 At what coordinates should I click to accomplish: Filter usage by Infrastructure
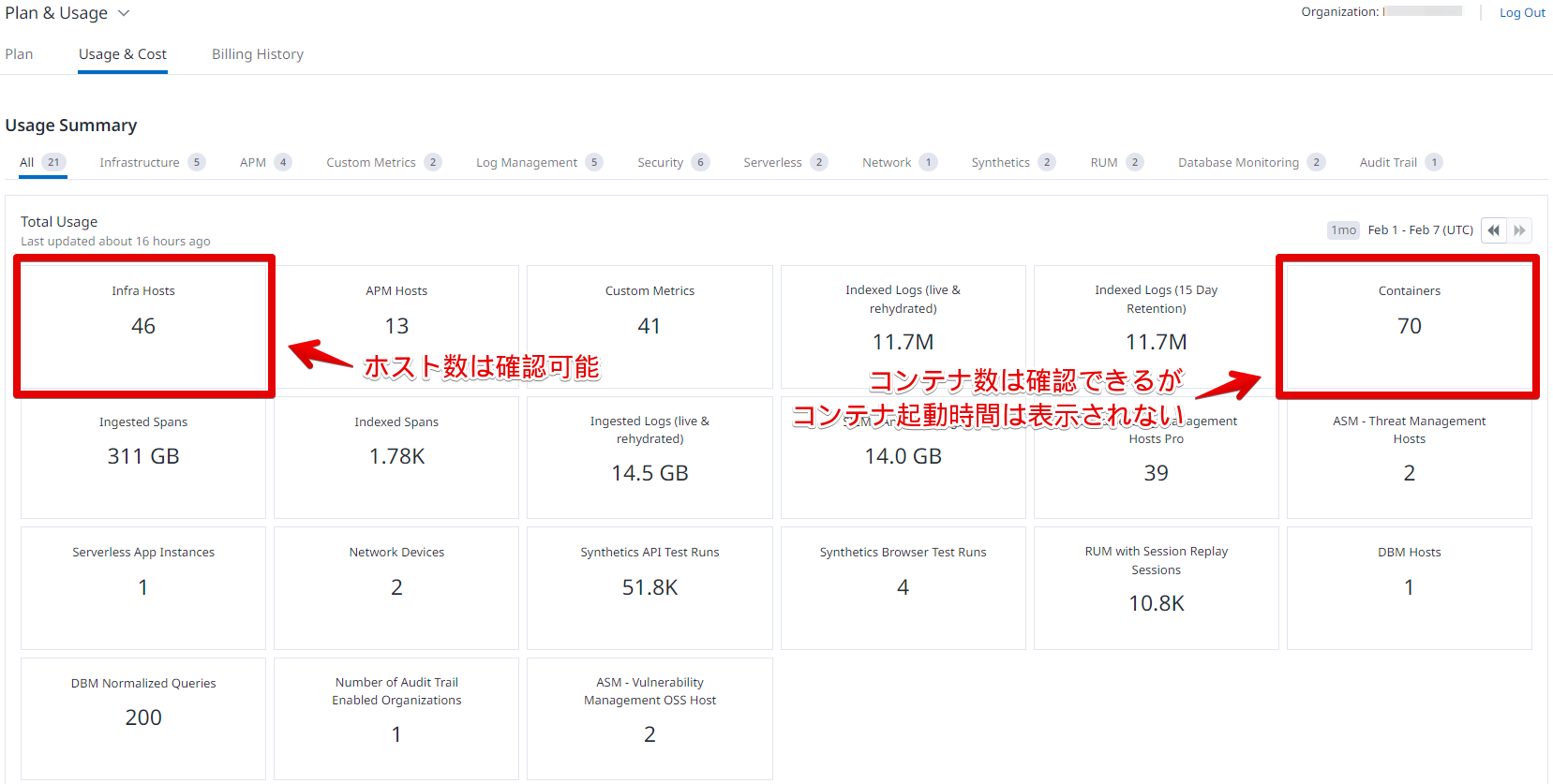[x=152, y=162]
